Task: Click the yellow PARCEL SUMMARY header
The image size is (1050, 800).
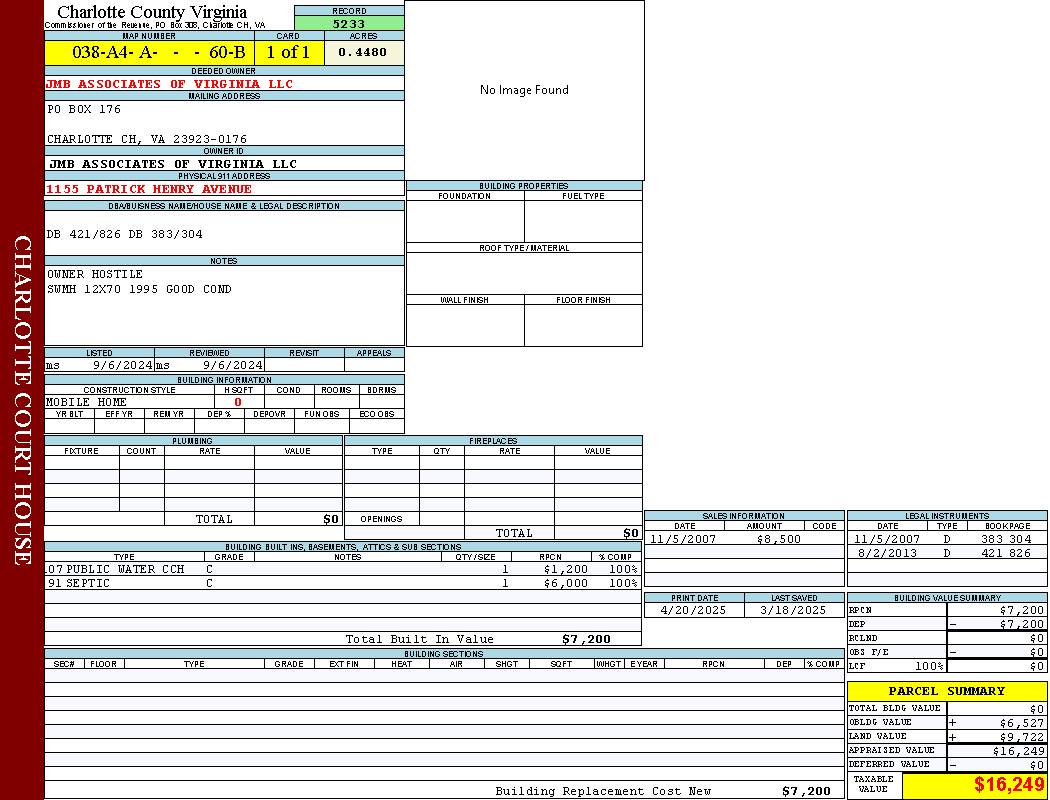Action: click(x=946, y=691)
